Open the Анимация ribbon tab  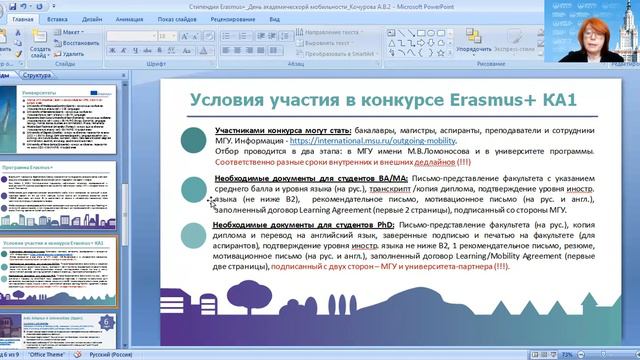coord(129,19)
